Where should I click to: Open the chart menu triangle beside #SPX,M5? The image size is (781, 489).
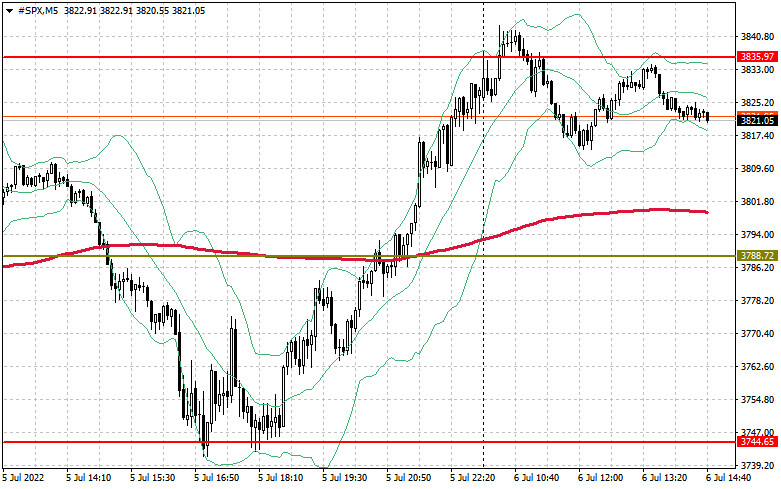coord(9,11)
